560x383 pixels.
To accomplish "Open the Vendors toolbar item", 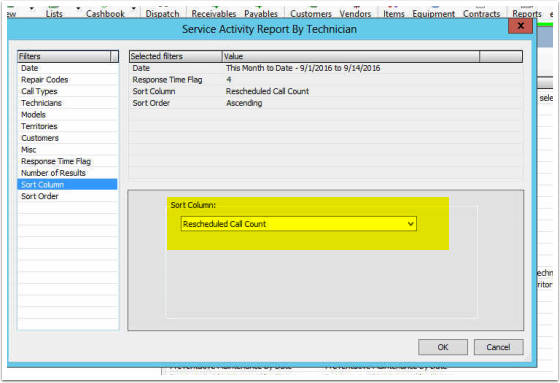I will point(355,14).
